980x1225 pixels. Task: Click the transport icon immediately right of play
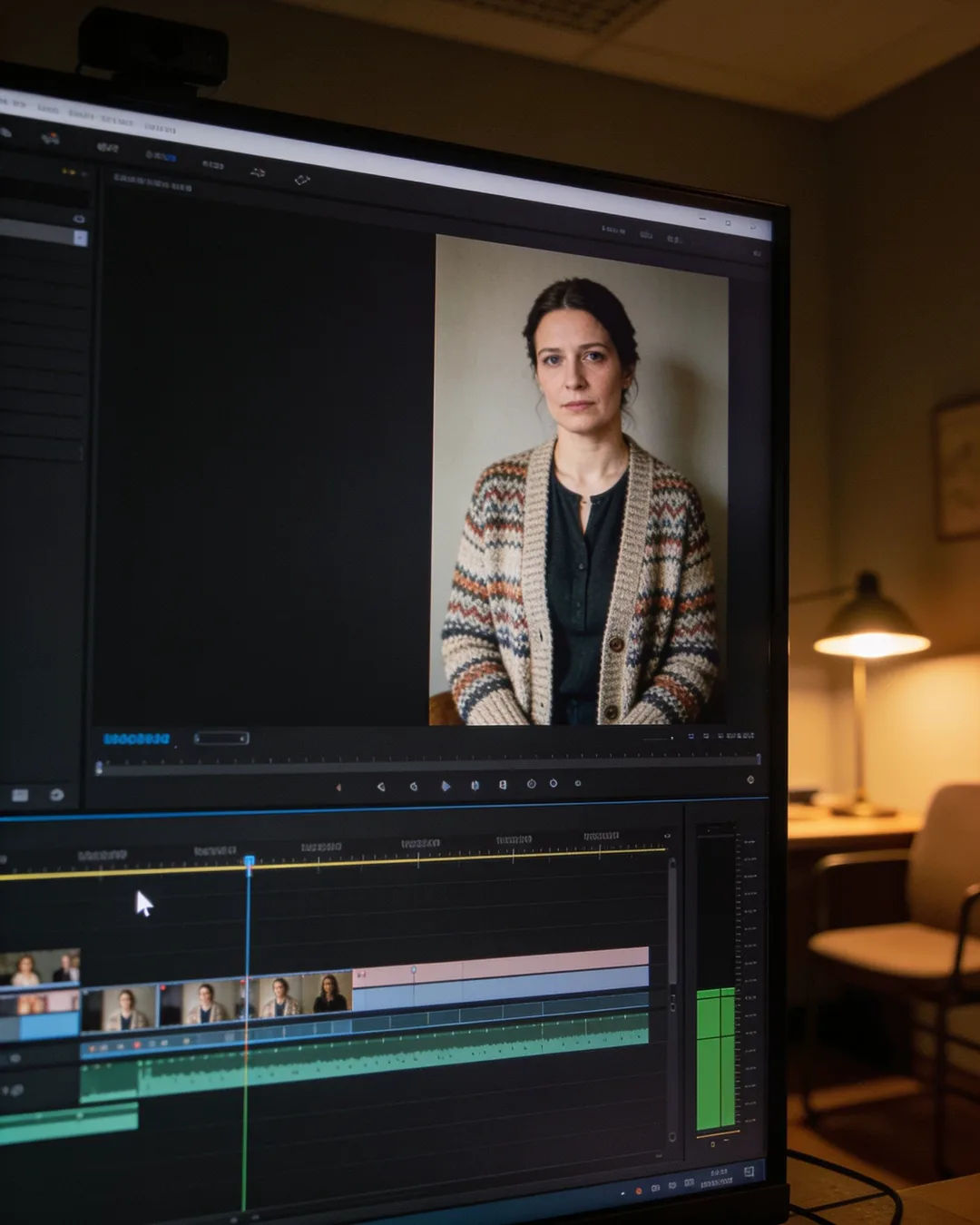(x=475, y=785)
